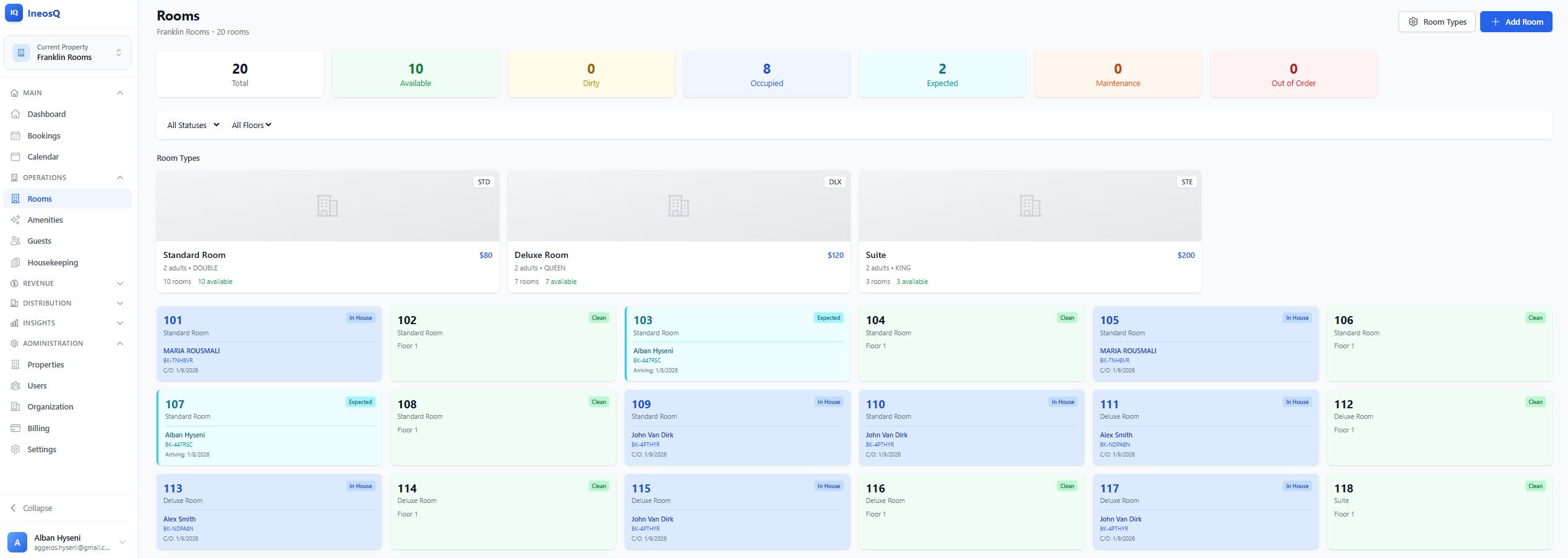Image resolution: width=1568 pixels, height=558 pixels.
Task: Select the Bookings icon in the sidebar
Action: (15, 135)
